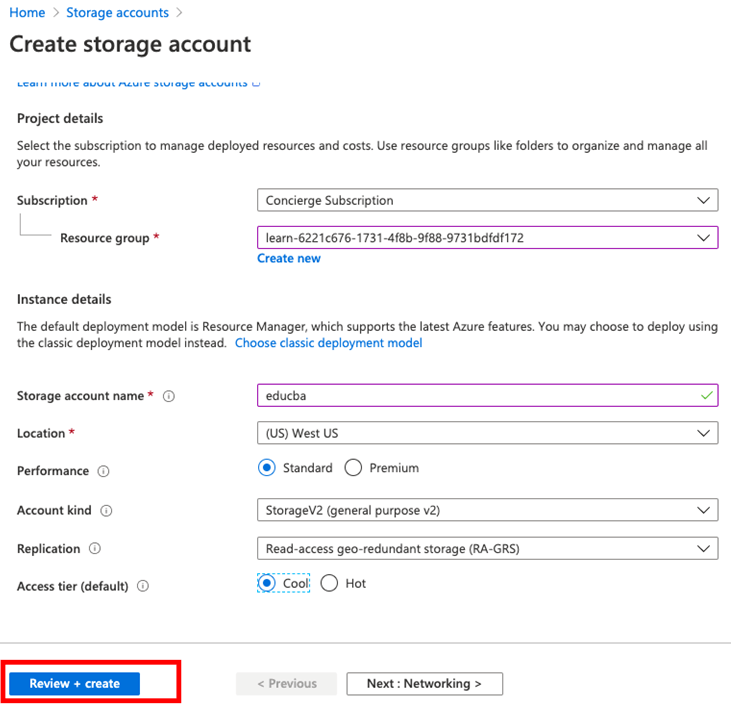This screenshot has height=718, width=737.
Task: Select Premium performance radio button
Action: (353, 468)
